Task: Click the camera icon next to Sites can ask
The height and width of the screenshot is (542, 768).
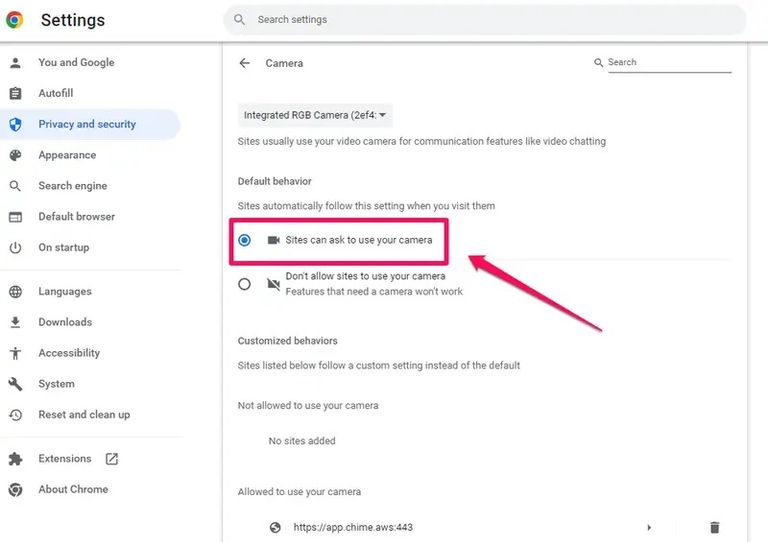Action: [x=273, y=240]
